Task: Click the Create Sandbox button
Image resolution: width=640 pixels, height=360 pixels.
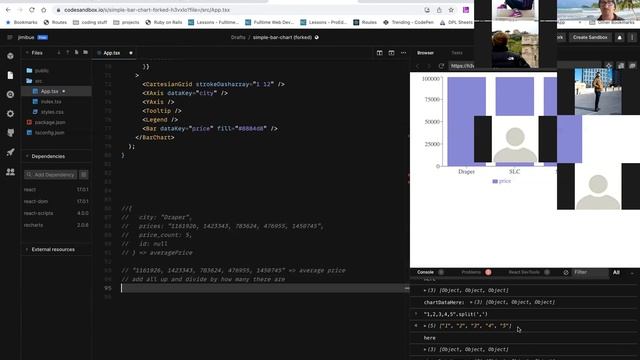Action: tap(590, 37)
